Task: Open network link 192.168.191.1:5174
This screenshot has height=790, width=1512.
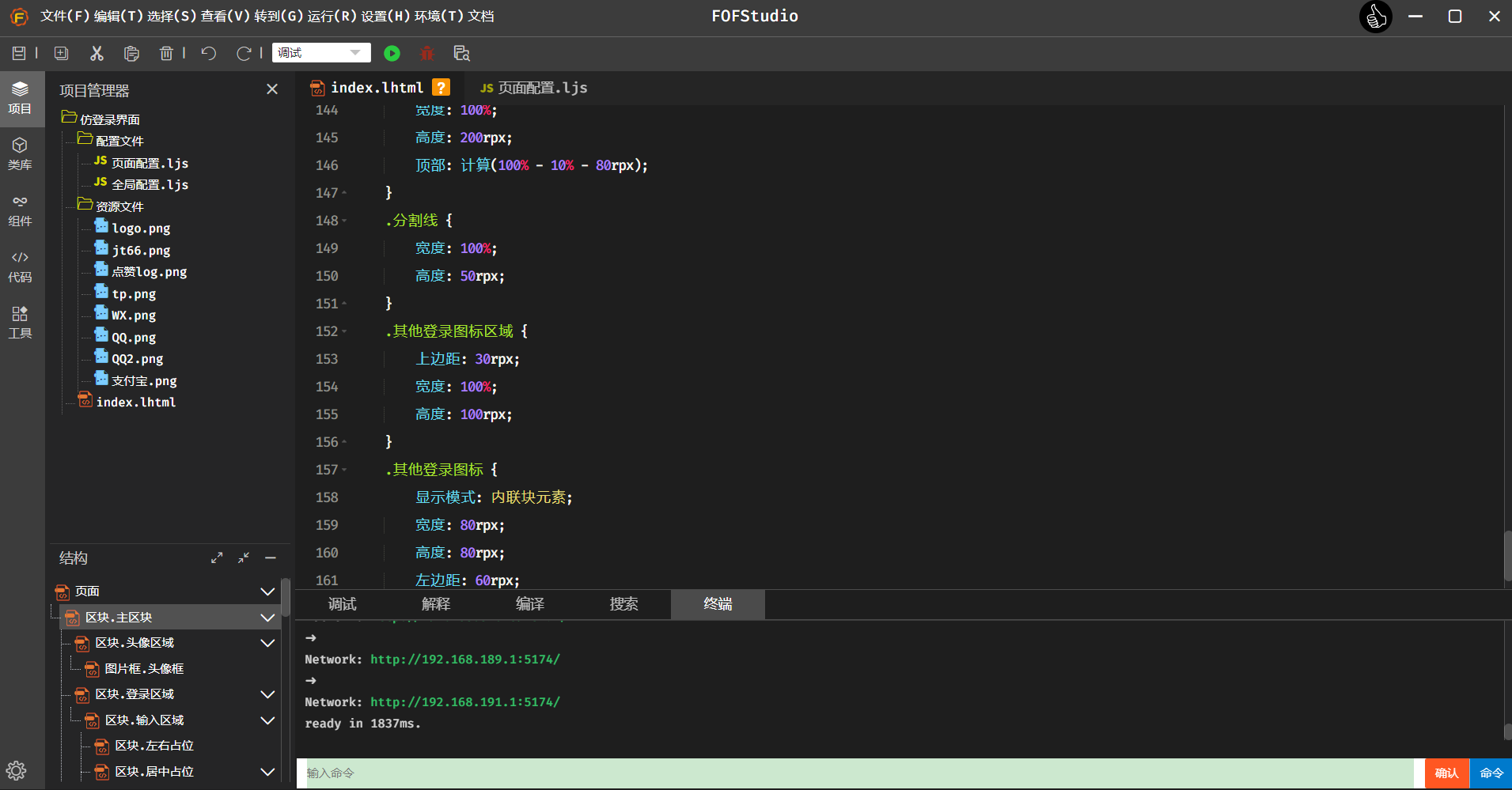Action: coord(465,702)
